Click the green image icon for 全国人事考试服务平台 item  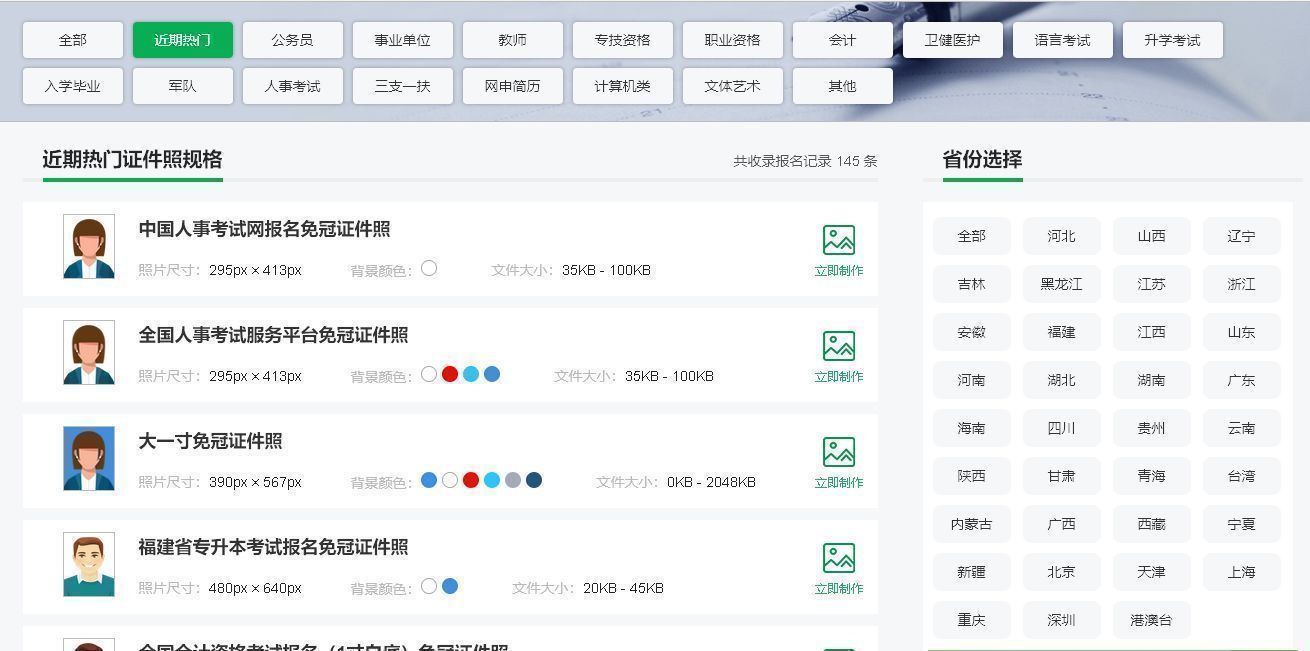point(838,346)
